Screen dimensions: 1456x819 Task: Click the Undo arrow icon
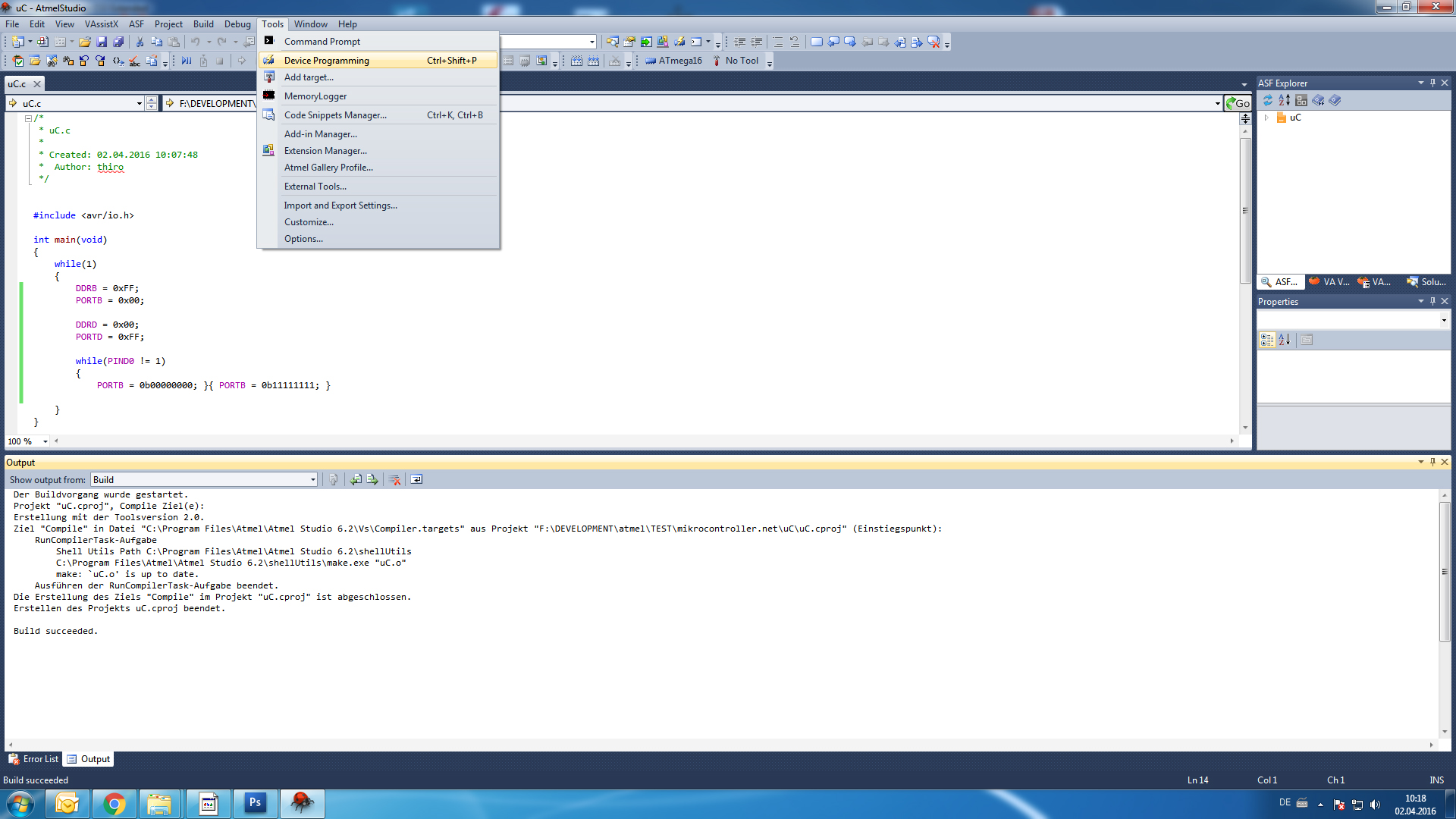click(196, 42)
